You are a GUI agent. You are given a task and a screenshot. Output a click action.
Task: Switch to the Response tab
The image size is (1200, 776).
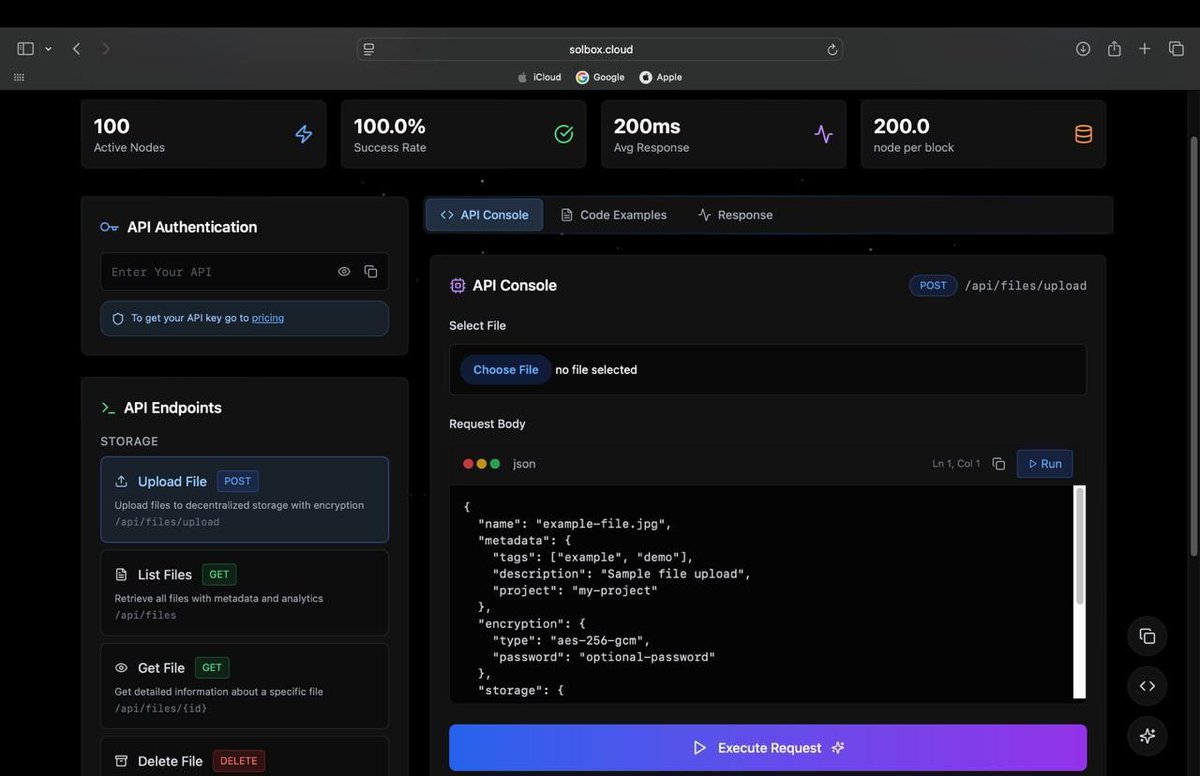pos(735,215)
